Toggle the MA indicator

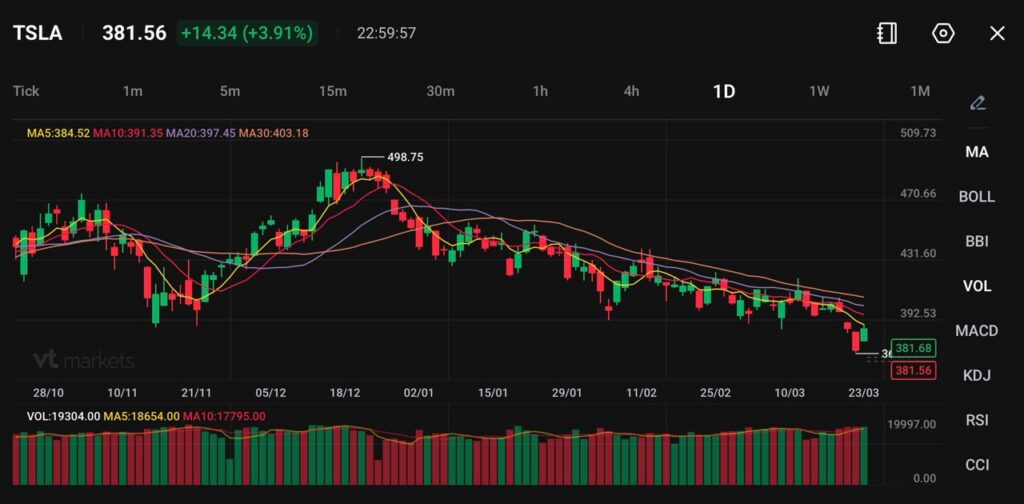(x=977, y=152)
